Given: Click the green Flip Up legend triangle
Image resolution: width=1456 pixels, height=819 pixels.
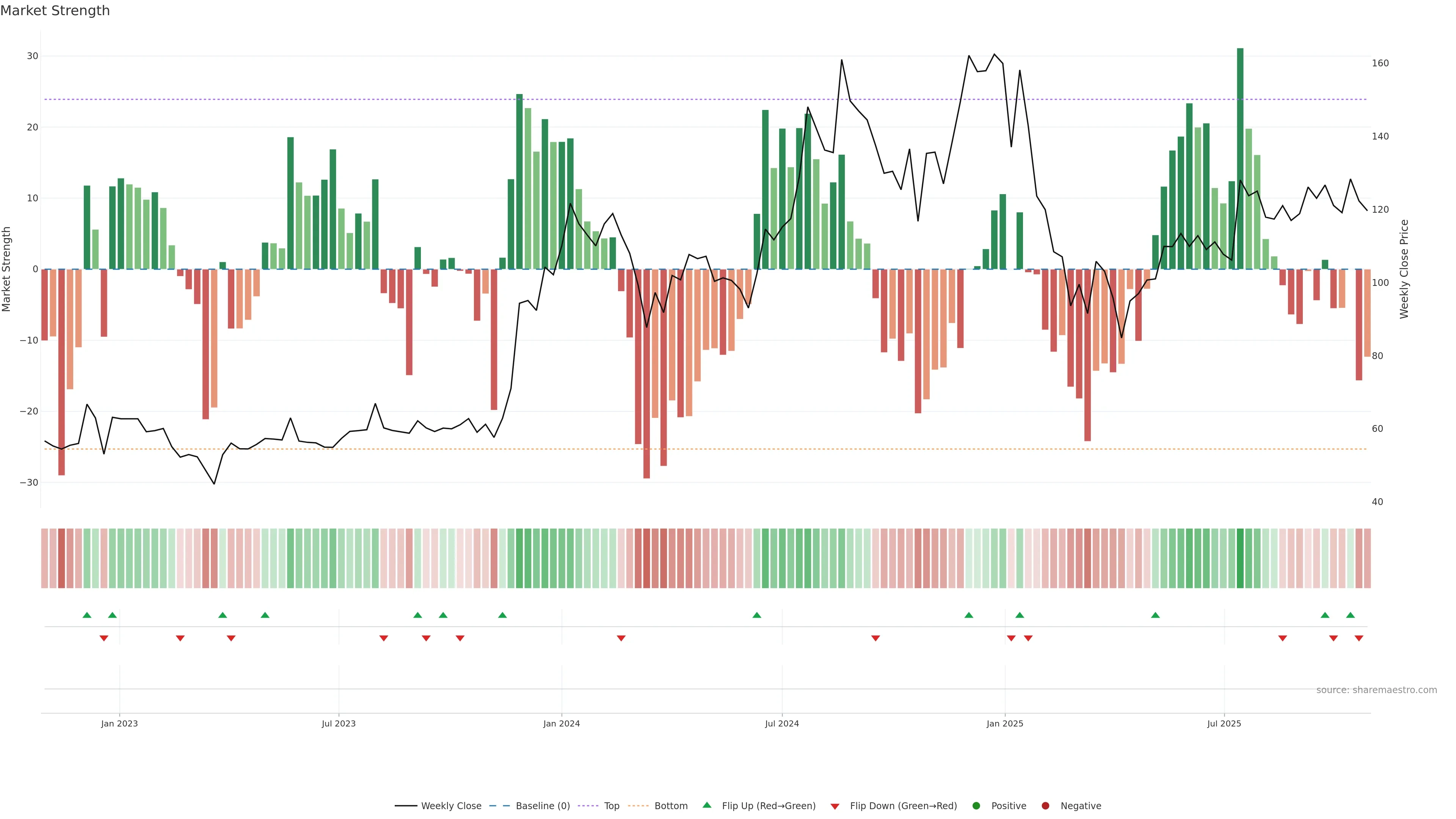Looking at the screenshot, I should point(706,805).
